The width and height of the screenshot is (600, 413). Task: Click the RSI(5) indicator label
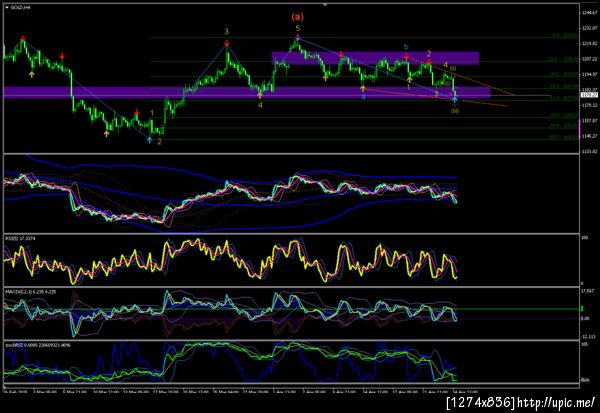coord(20,238)
